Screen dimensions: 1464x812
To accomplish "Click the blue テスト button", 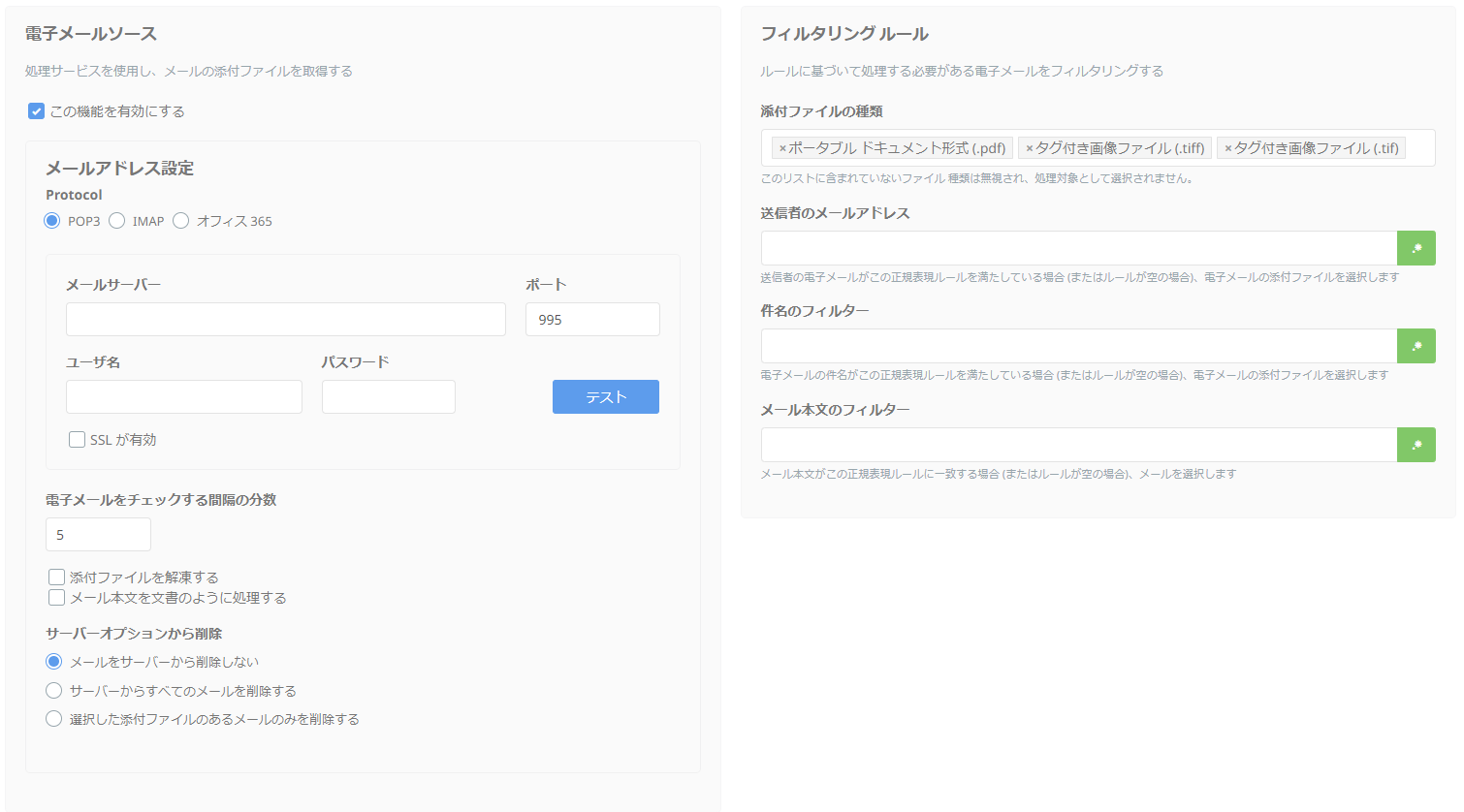I will [x=605, y=397].
